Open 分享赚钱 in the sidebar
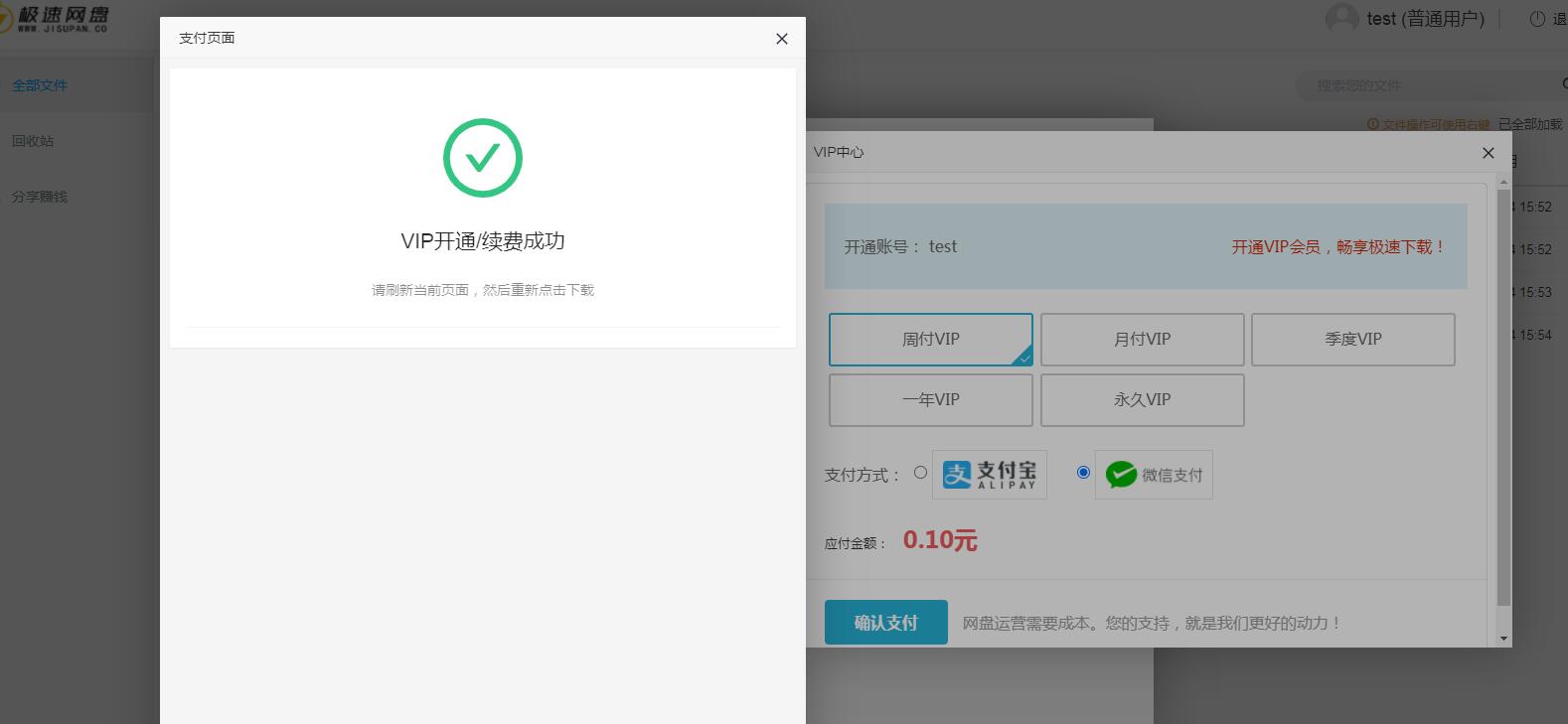This screenshot has height=724, width=1568. pos(40,197)
